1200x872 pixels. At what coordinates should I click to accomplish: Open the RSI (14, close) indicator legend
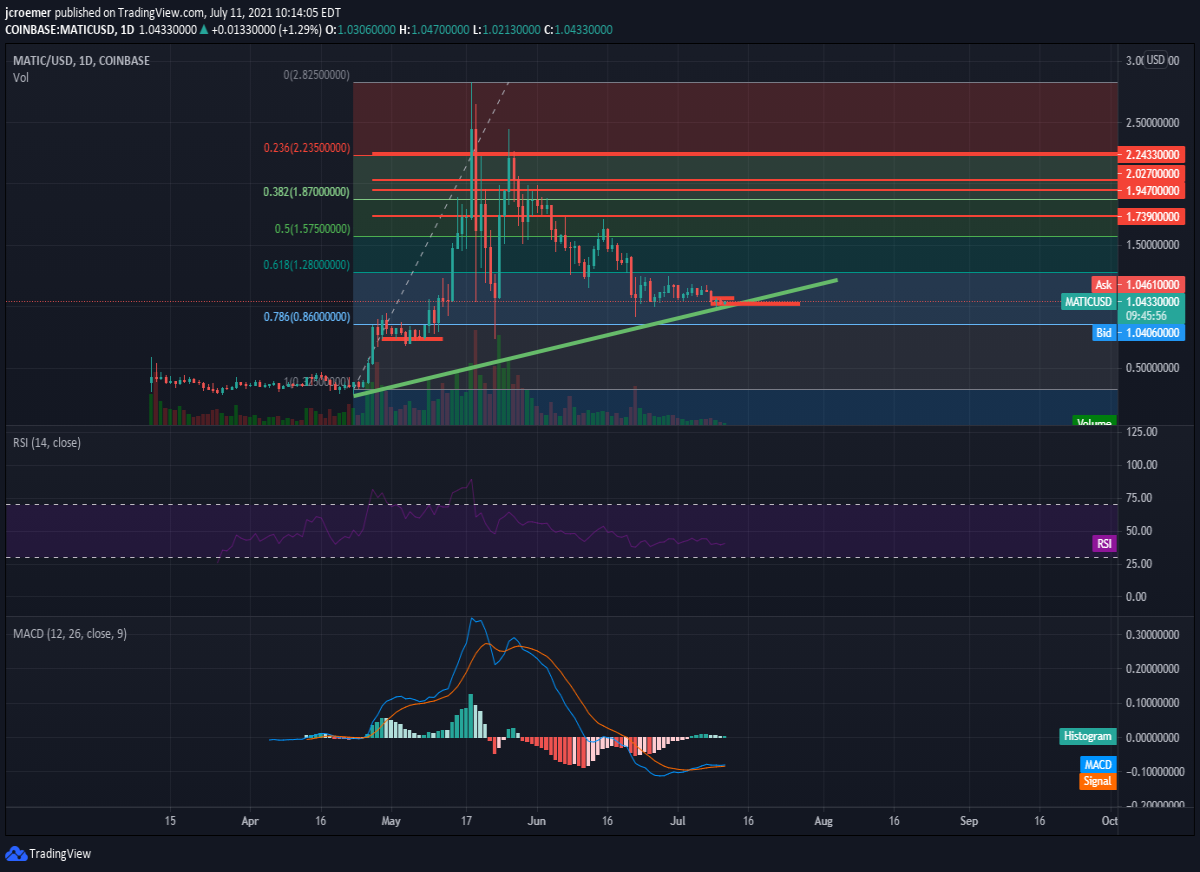47,442
